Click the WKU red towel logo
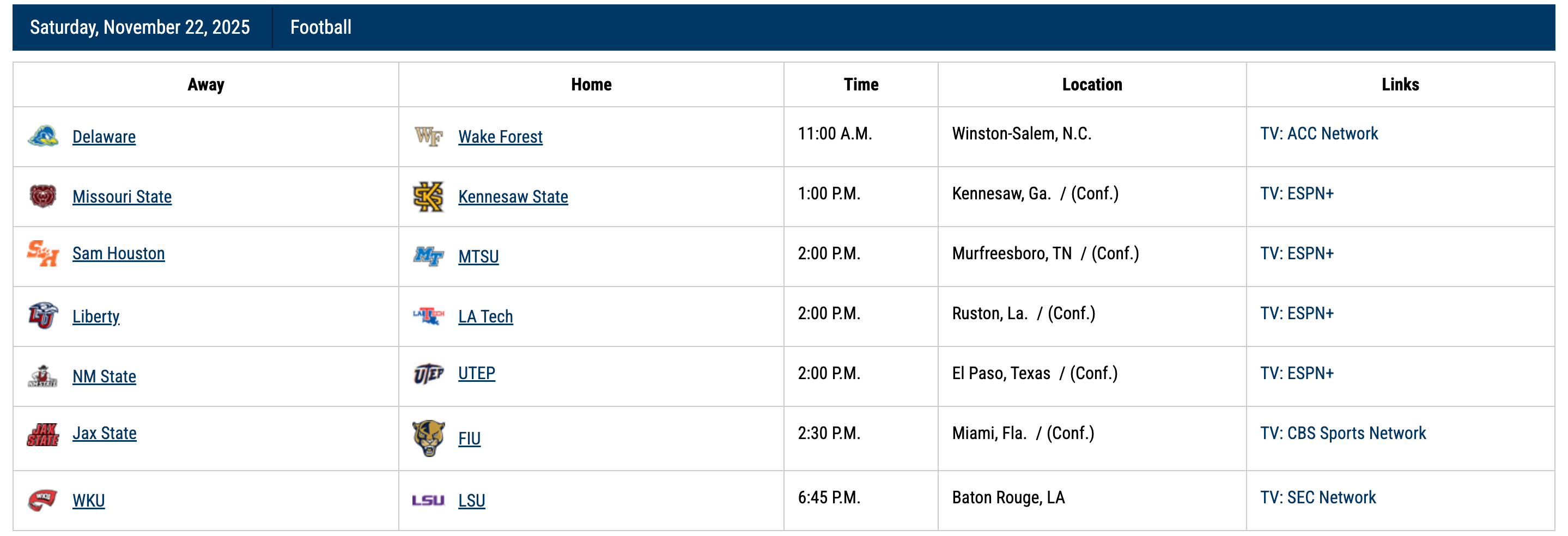The width and height of the screenshot is (1568, 536). tap(42, 500)
